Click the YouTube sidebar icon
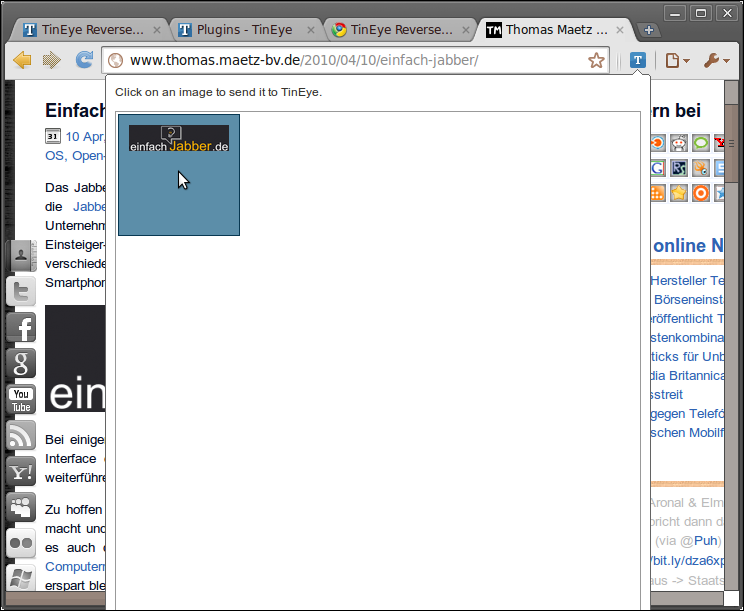The image size is (744, 611). (x=21, y=399)
